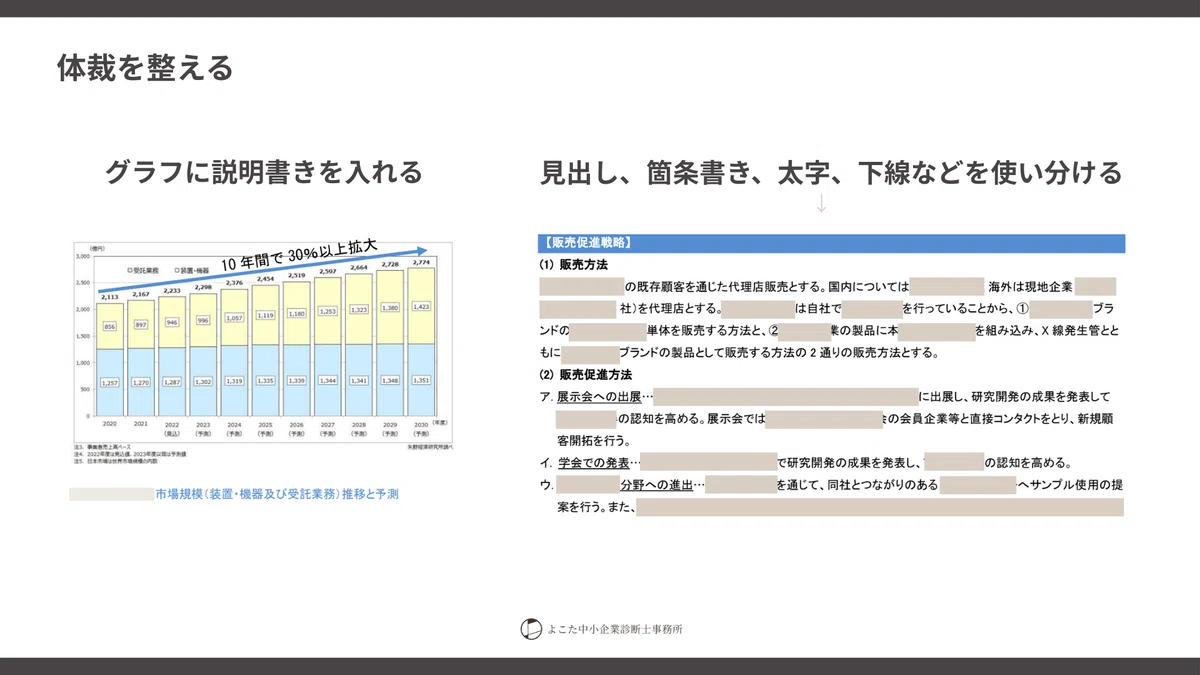
Task: Click the 1,302 label in the 2023 bar
Action: click(203, 382)
